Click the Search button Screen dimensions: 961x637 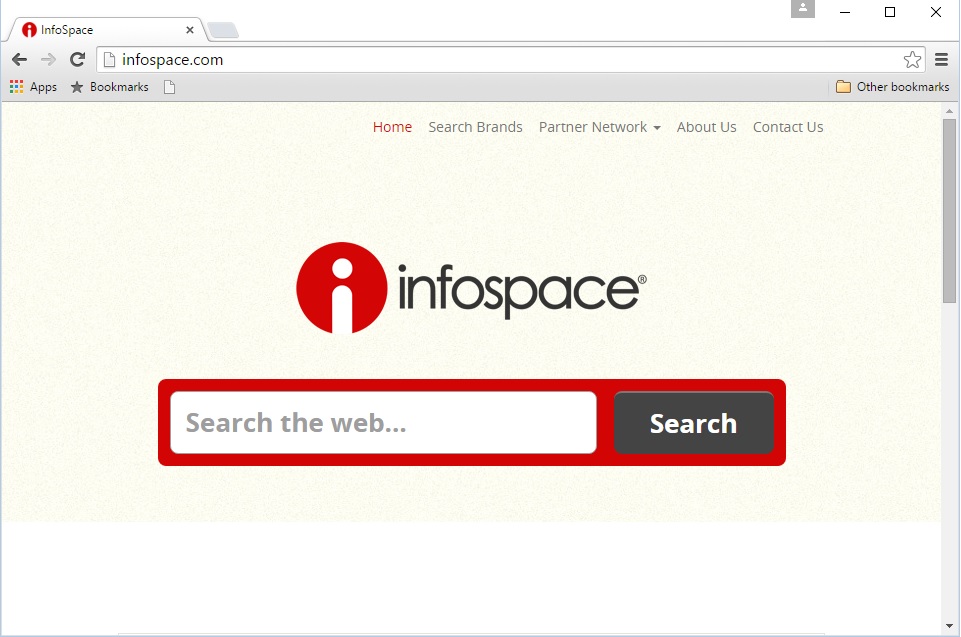[694, 423]
